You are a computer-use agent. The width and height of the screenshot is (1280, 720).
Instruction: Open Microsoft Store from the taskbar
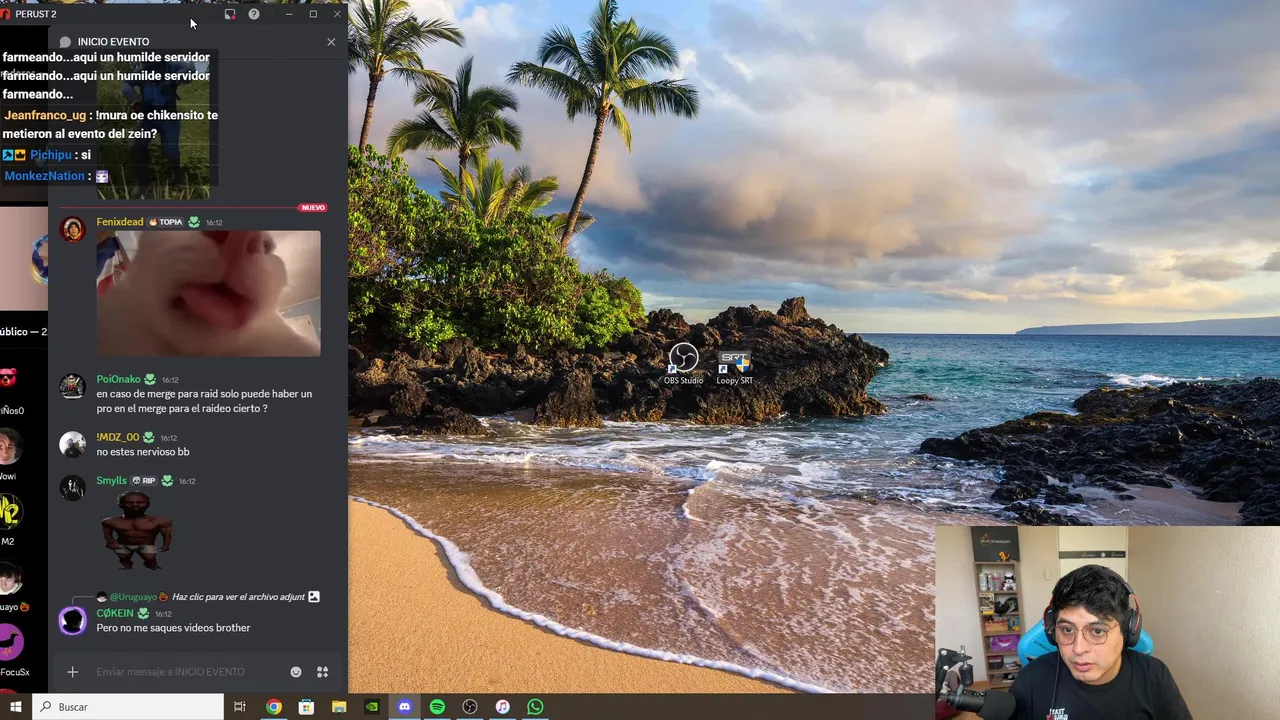306,707
